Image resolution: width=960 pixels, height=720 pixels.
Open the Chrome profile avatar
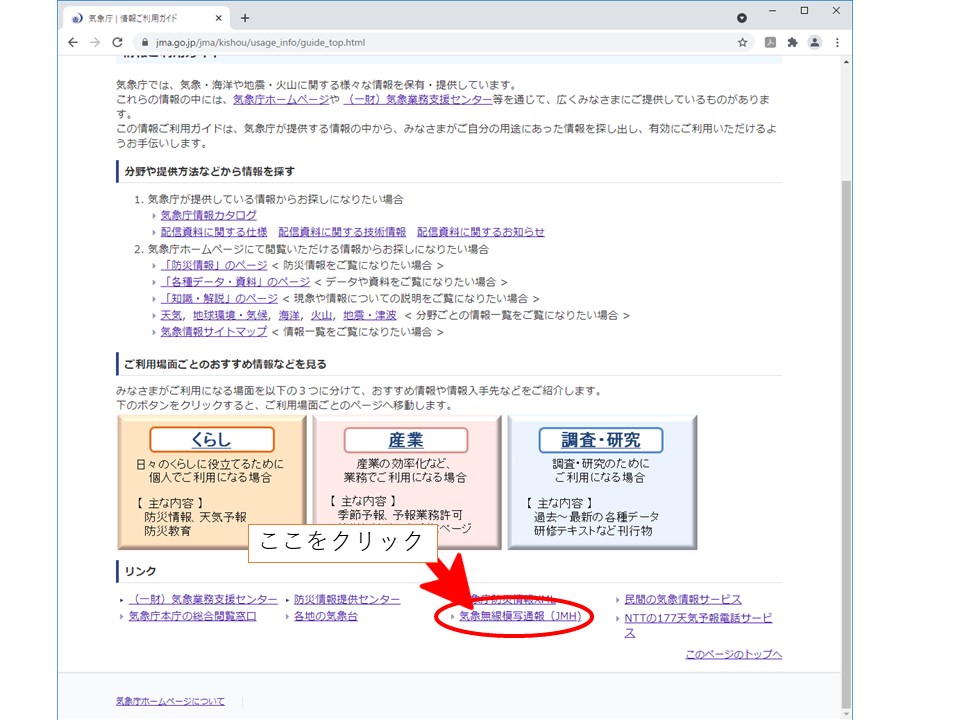pos(815,43)
